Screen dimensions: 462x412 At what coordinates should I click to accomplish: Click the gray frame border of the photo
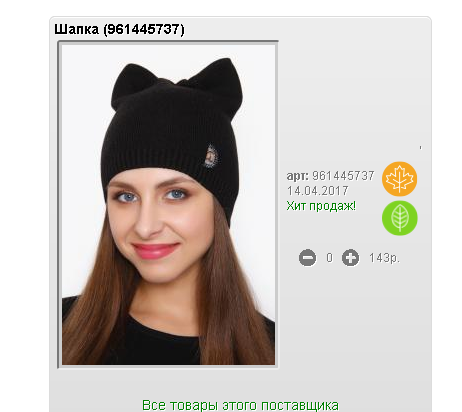tap(59, 205)
